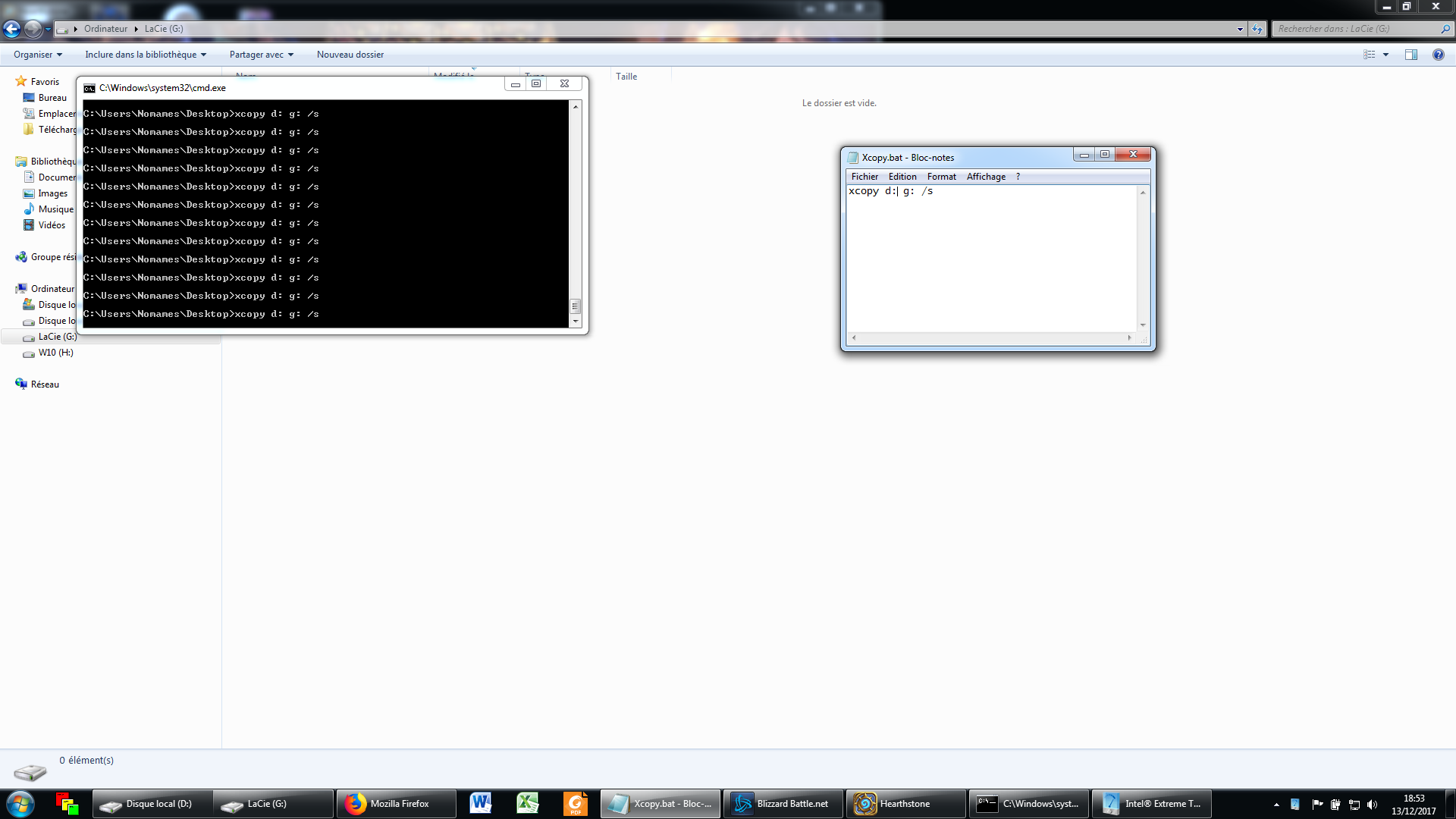The image size is (1456, 819).
Task: Open the Affichage menu in Bloc-notes
Action: [x=986, y=177]
